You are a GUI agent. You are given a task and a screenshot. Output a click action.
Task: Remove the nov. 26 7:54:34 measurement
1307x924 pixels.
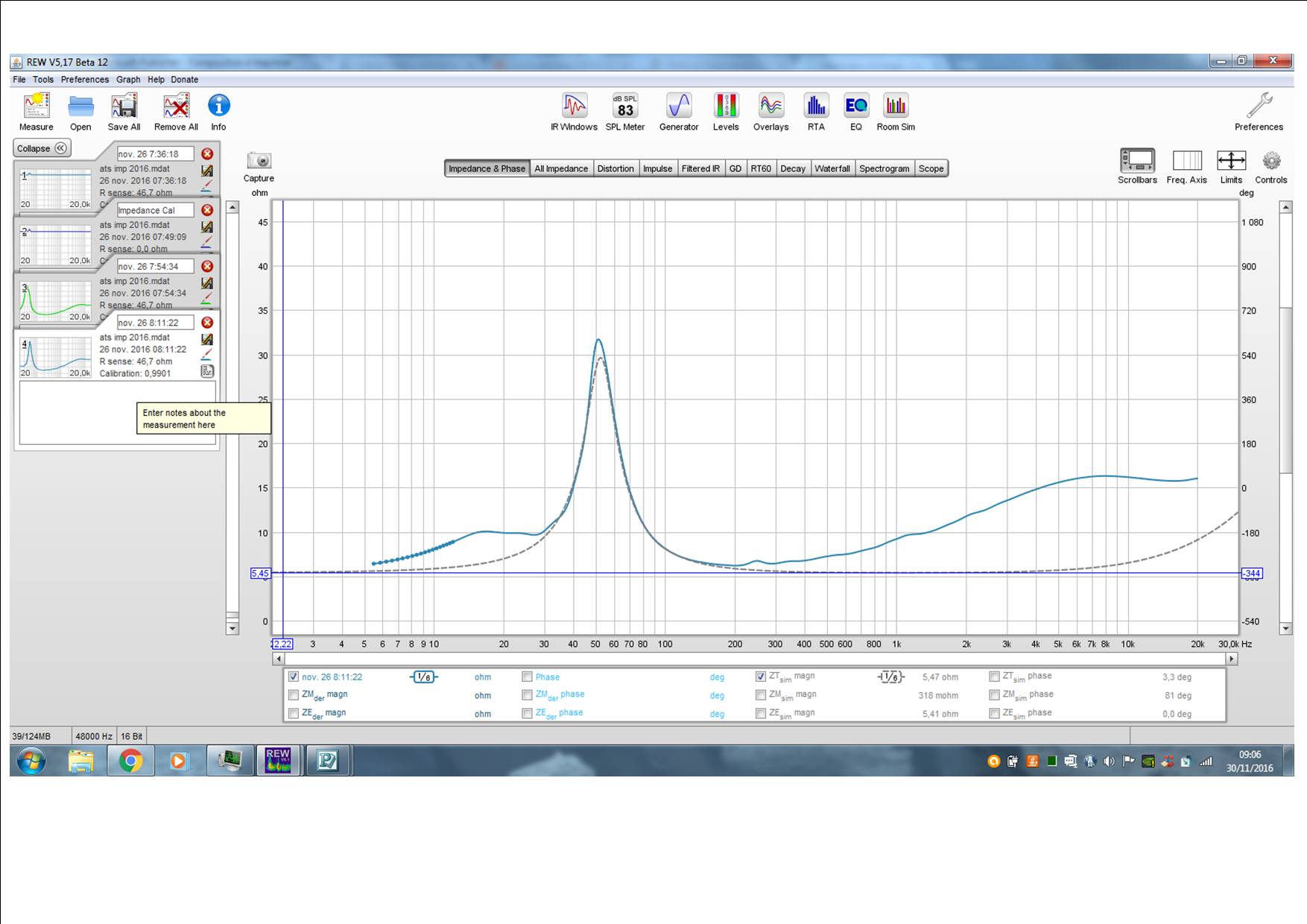click(x=207, y=266)
